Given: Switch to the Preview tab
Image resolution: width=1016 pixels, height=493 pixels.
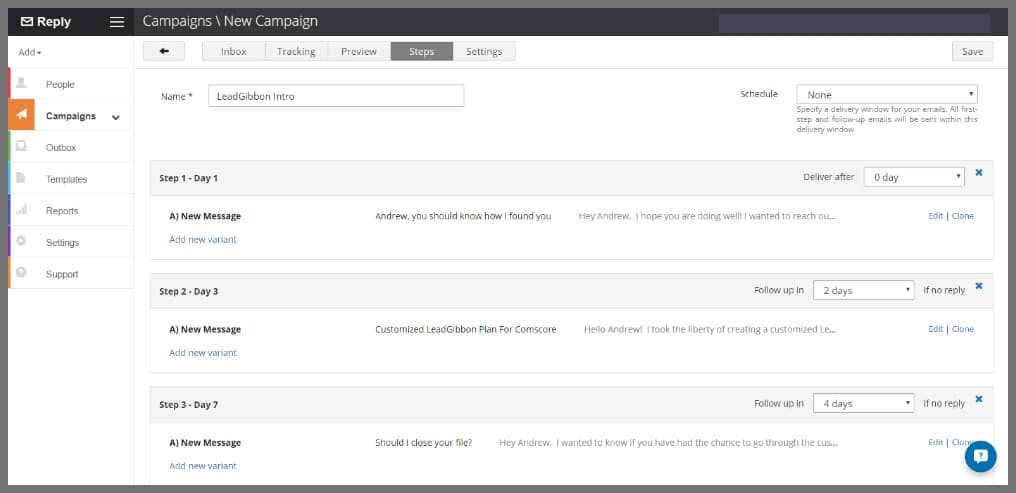Looking at the screenshot, I should 359,51.
